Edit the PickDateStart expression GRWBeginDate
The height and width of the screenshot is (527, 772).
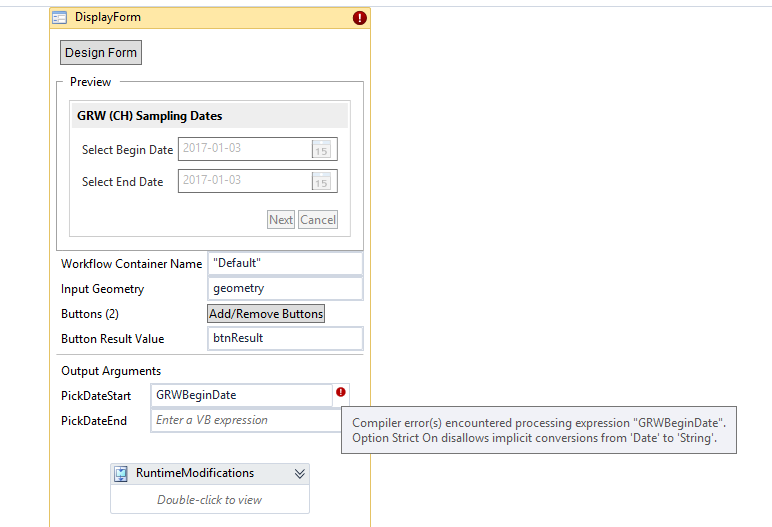click(x=242, y=395)
